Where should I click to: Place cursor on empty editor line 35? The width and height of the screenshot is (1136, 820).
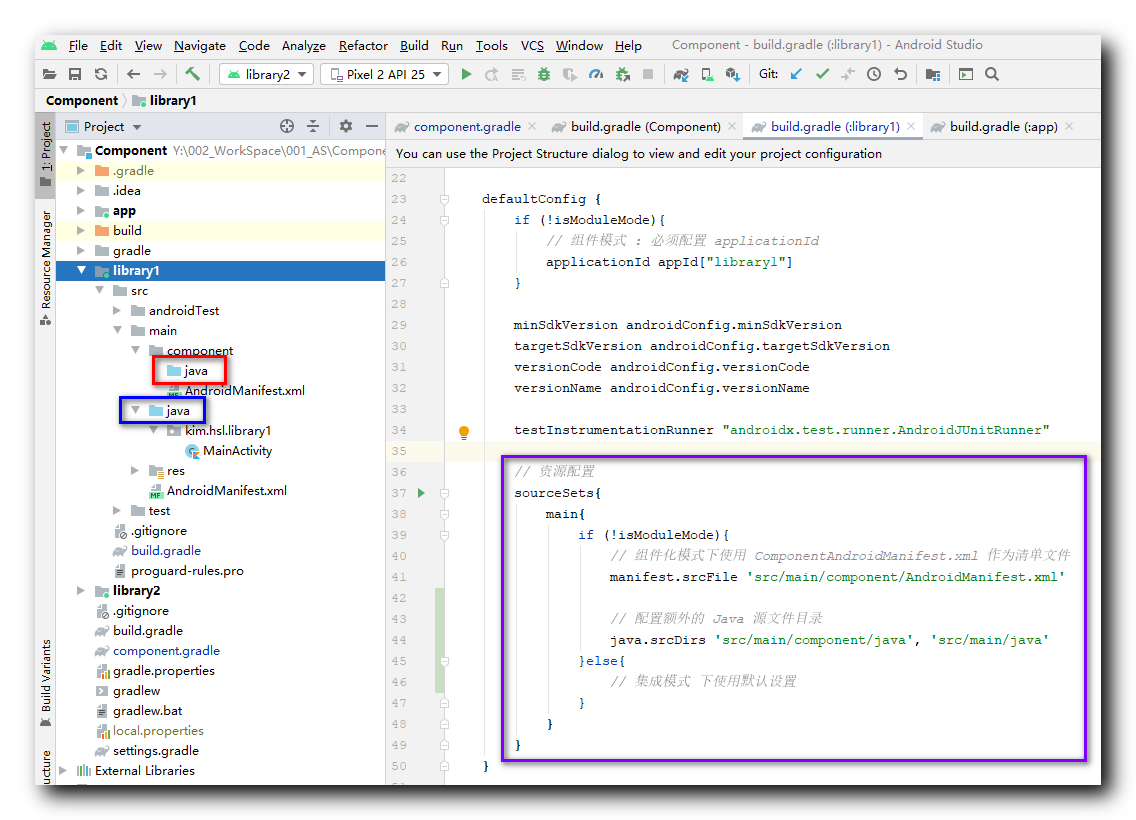[x=772, y=451]
